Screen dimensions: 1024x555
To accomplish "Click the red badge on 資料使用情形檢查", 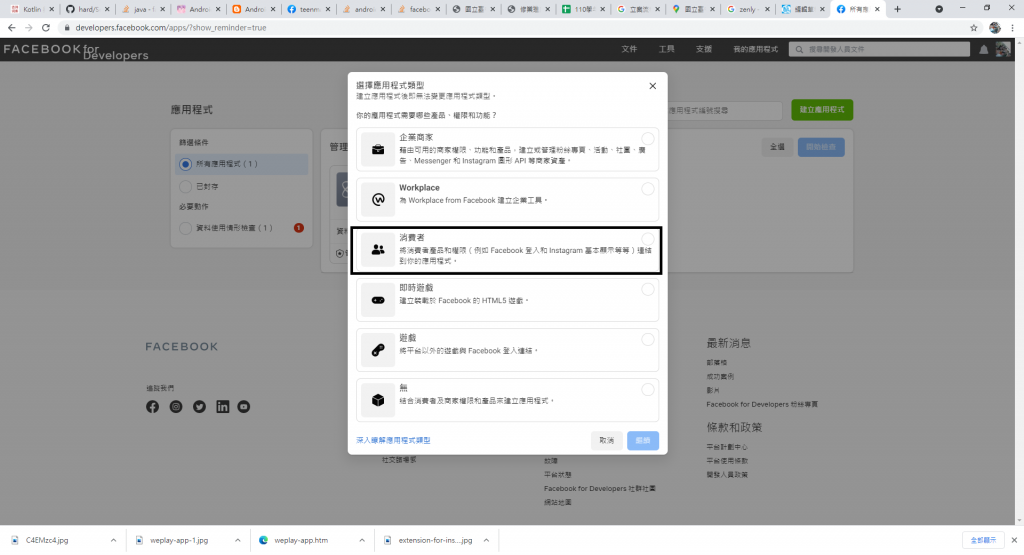I will [x=298, y=228].
